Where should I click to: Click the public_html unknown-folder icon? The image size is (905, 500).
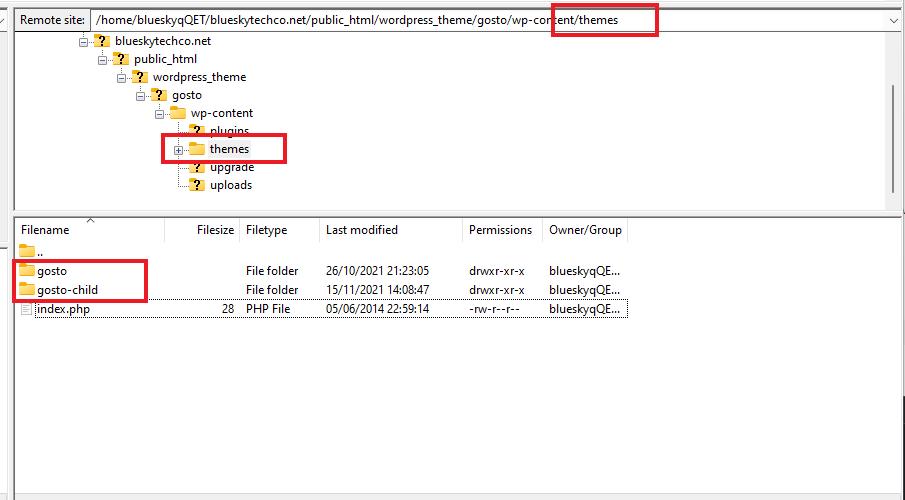coord(121,59)
